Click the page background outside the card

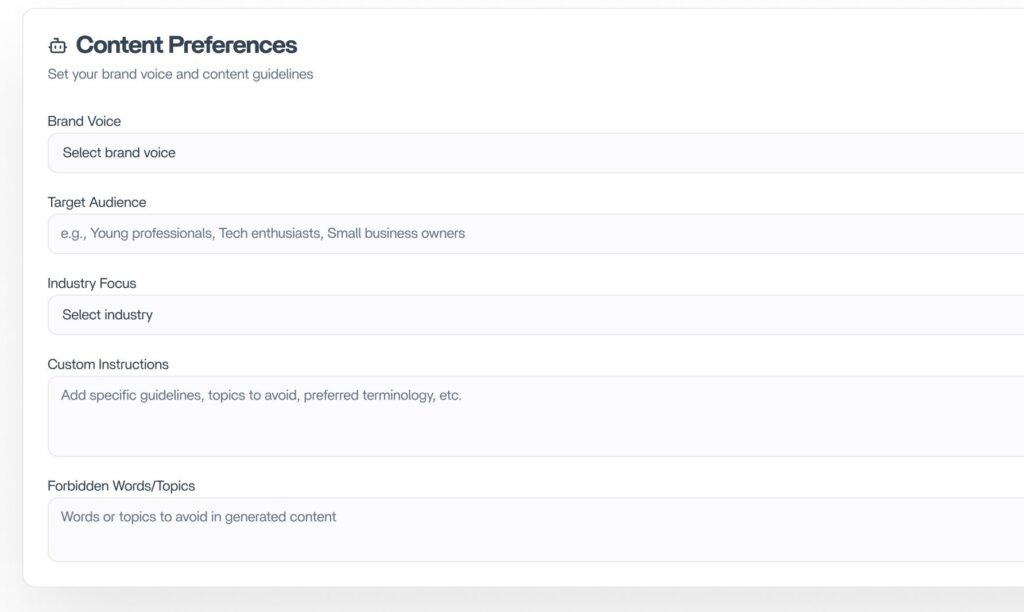[500, 601]
